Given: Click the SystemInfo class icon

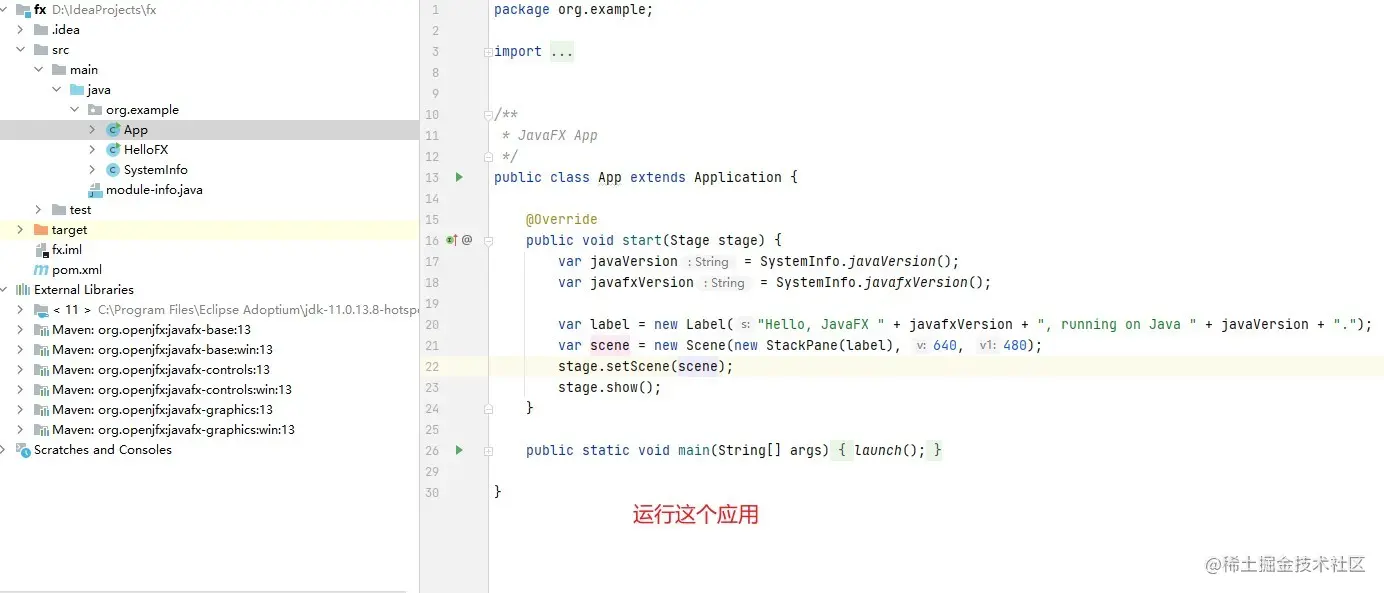Looking at the screenshot, I should point(113,170).
